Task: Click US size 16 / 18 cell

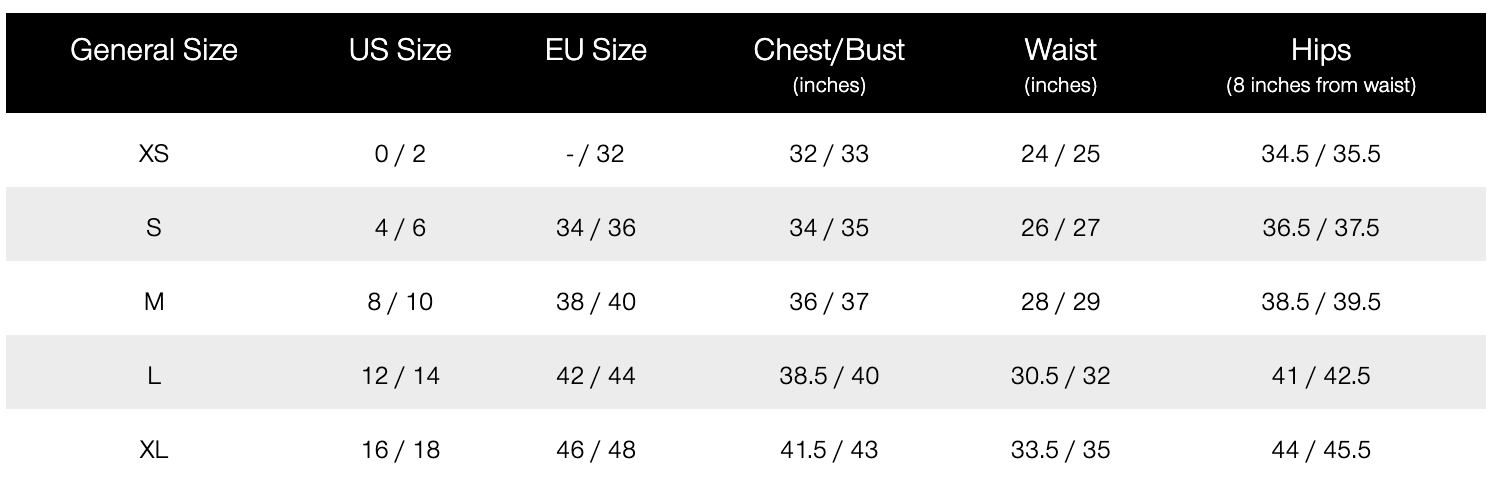Action: tap(400, 450)
